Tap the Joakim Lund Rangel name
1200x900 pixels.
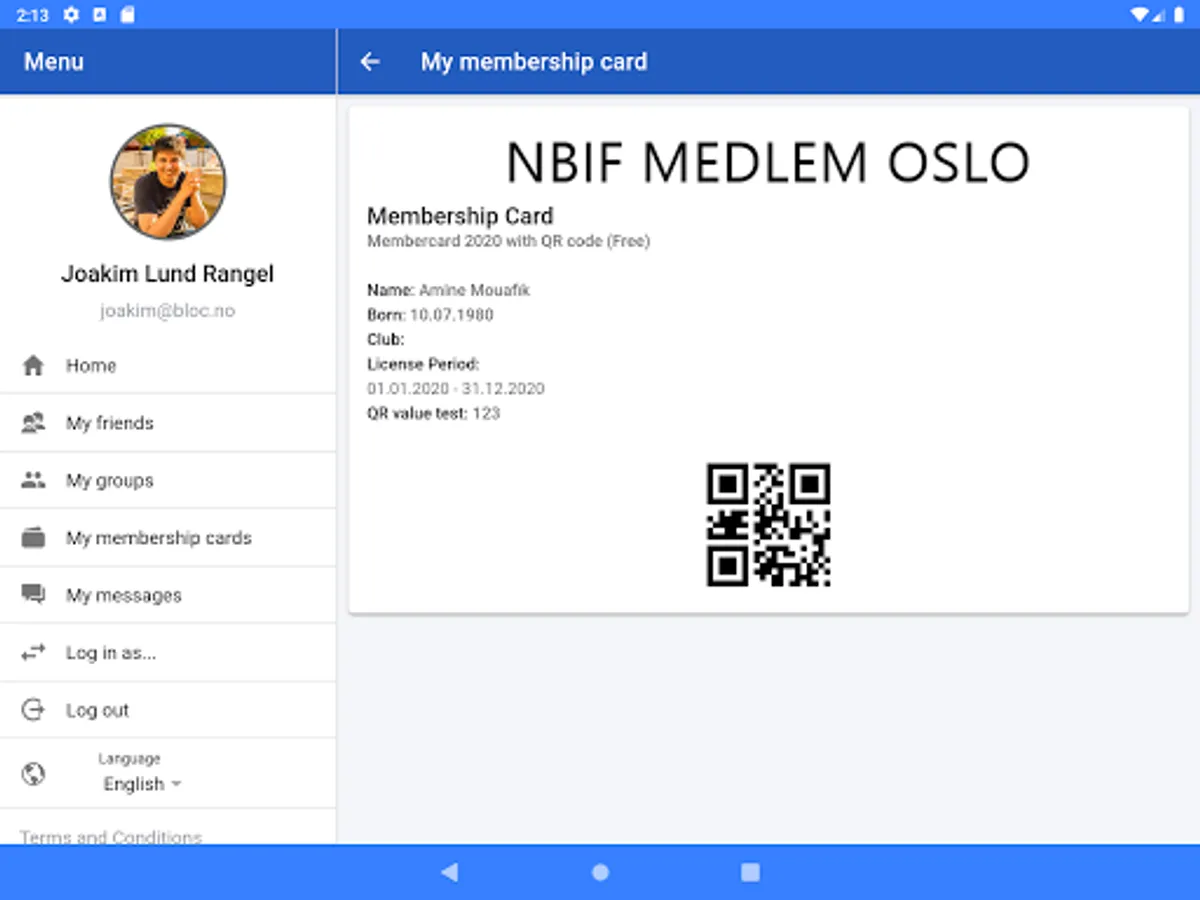168,274
